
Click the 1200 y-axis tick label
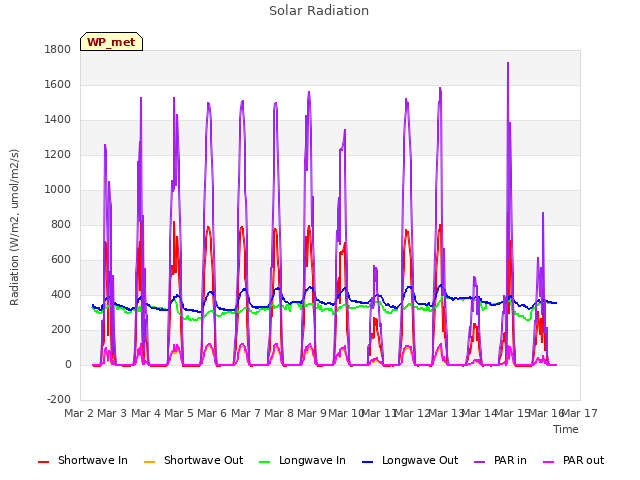[58, 155]
